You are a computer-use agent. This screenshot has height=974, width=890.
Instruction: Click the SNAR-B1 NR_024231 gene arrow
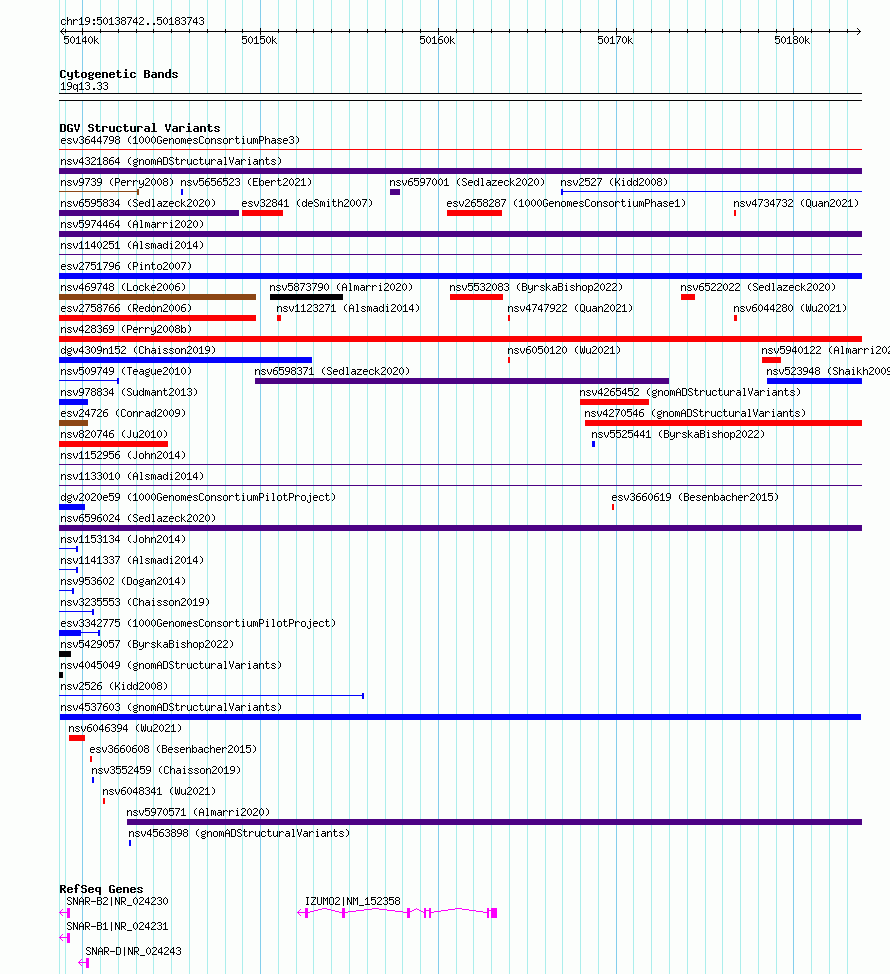coord(65,937)
